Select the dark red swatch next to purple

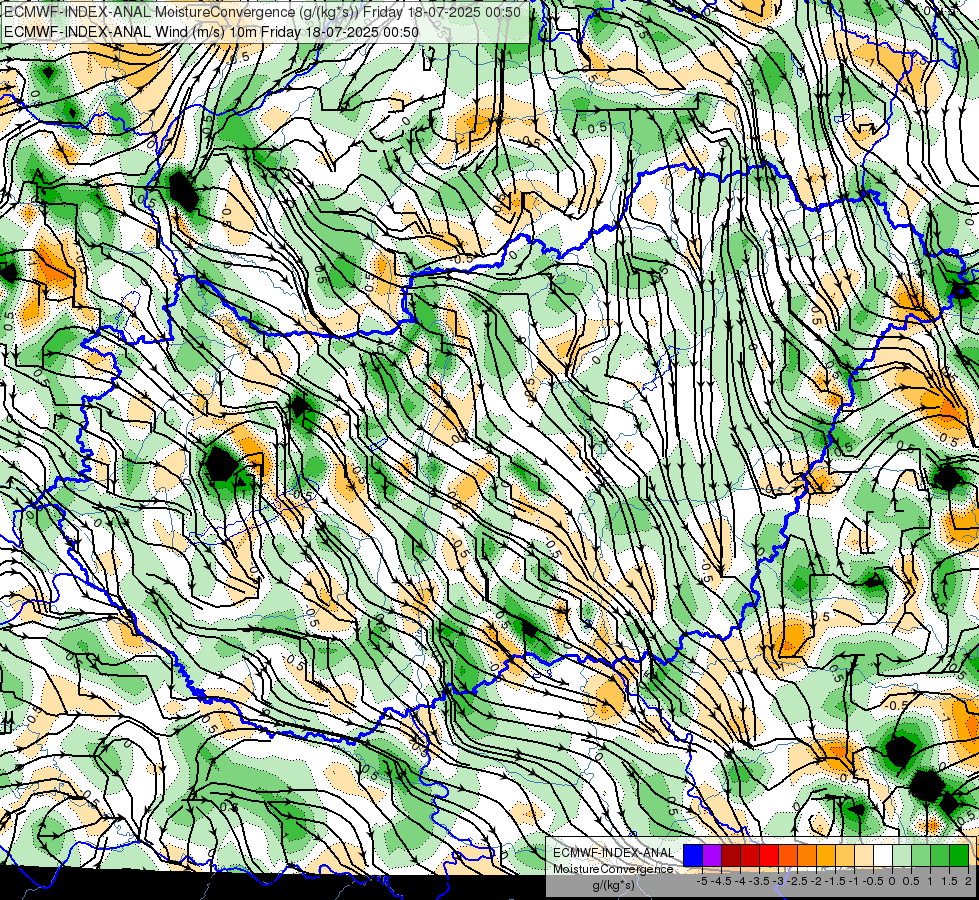731,856
